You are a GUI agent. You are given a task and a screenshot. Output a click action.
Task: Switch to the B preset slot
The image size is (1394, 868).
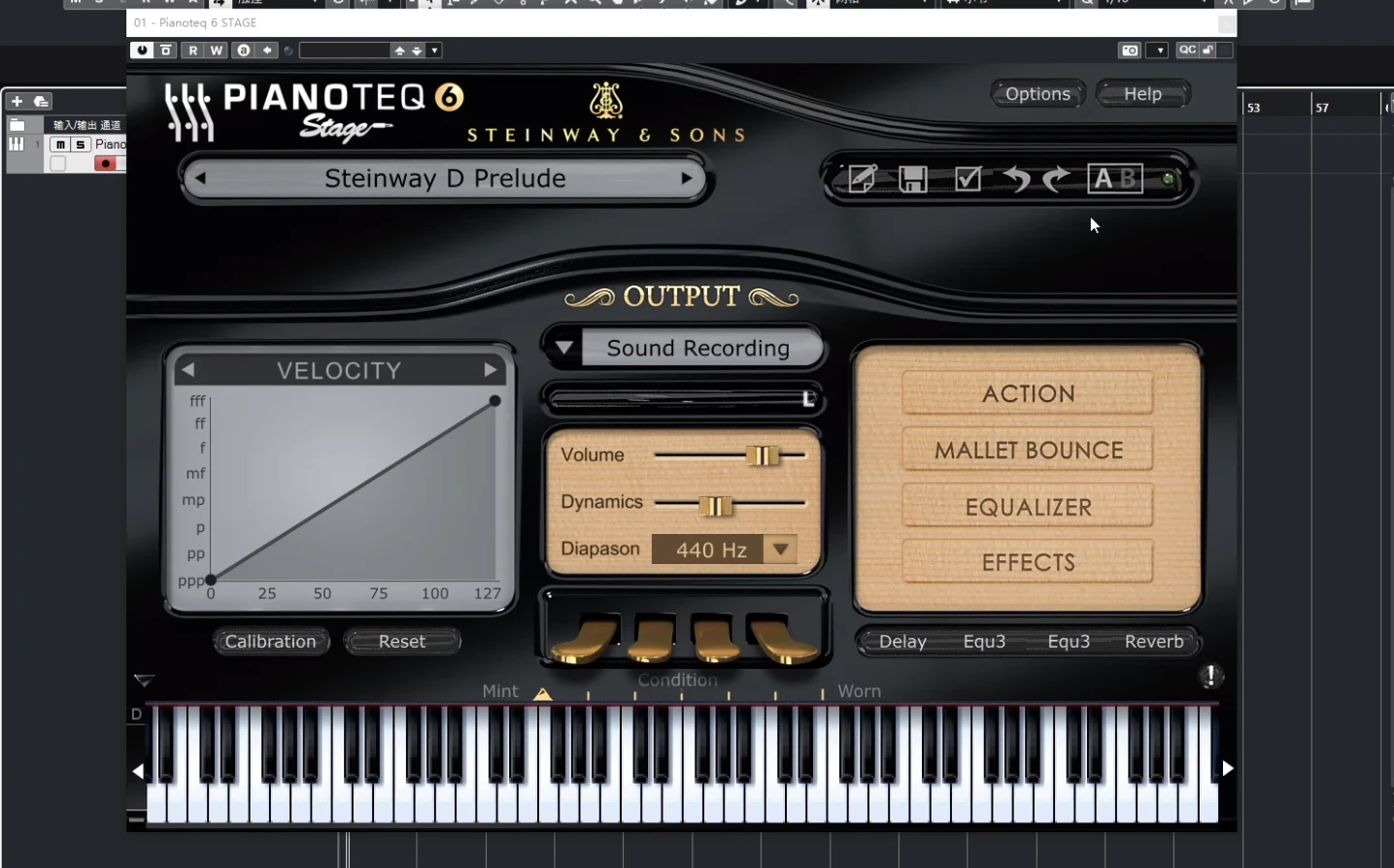pyautogui.click(x=1128, y=179)
